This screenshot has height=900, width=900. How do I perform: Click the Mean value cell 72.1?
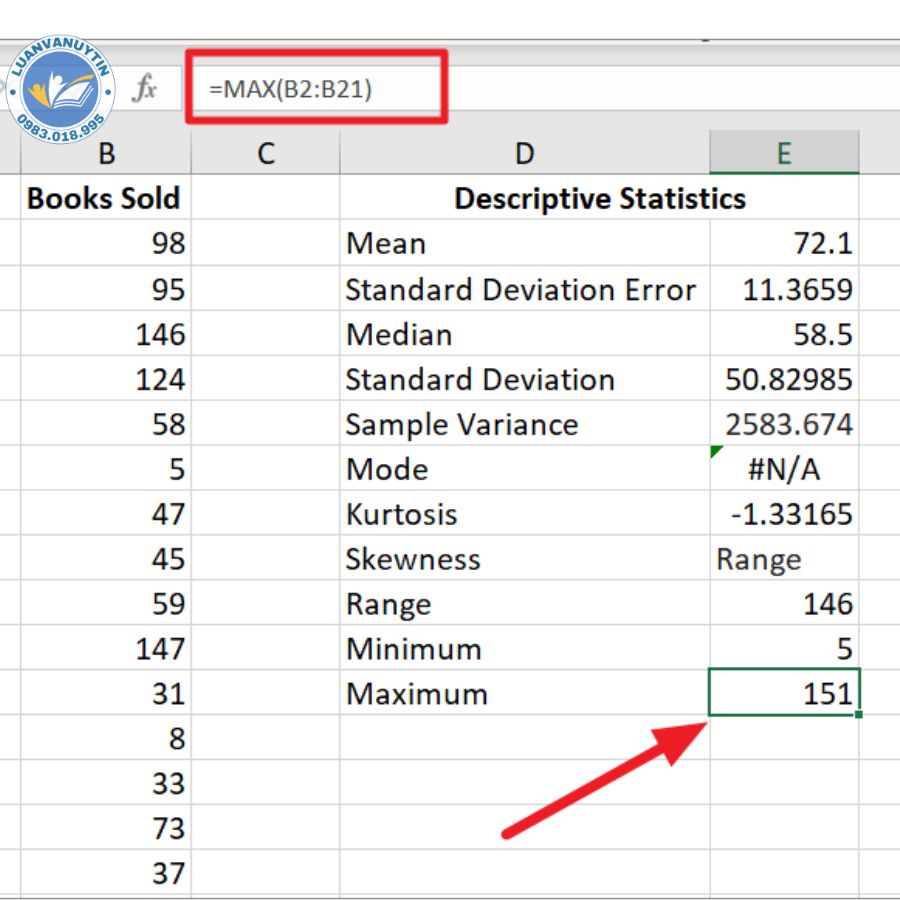click(784, 243)
